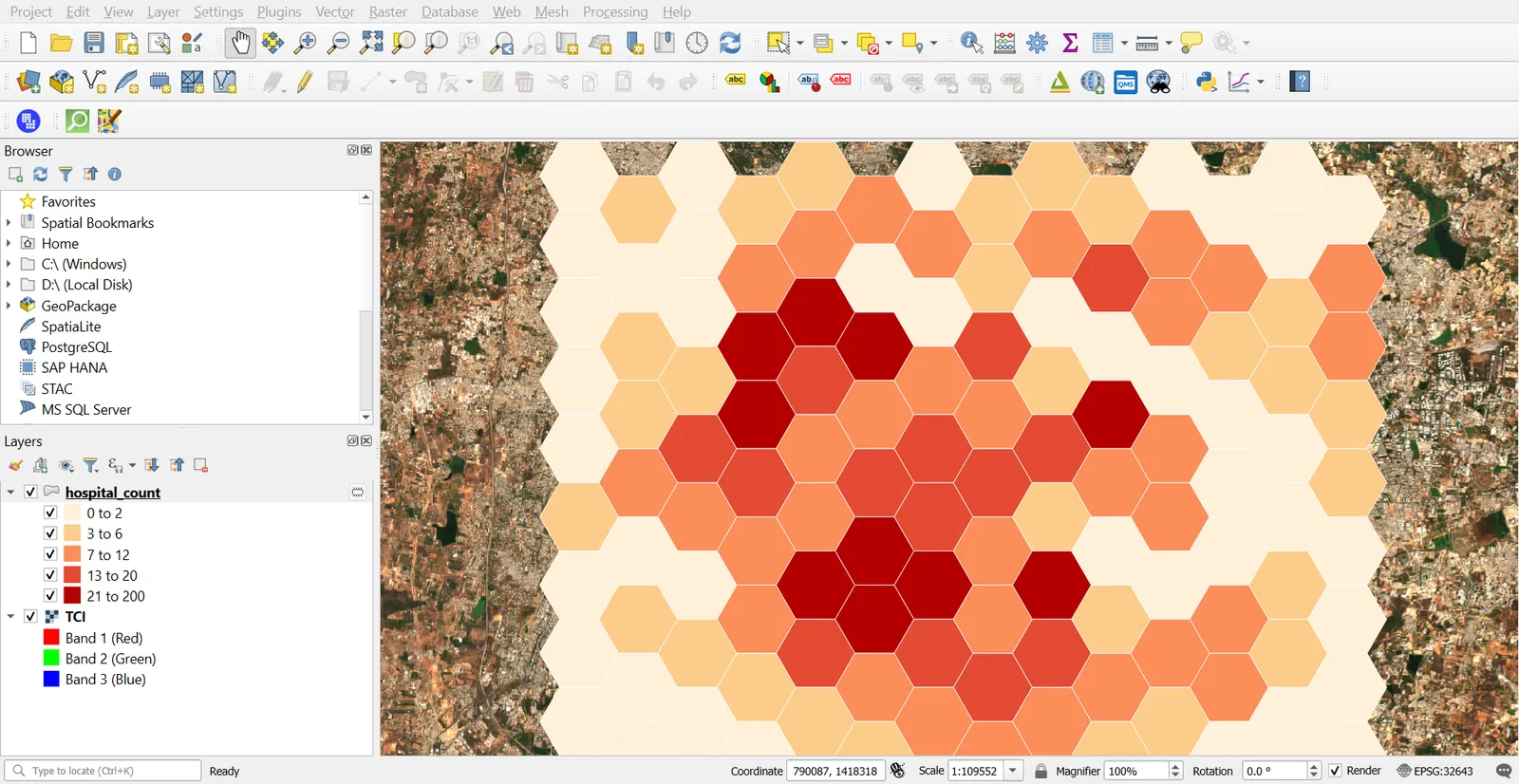This screenshot has height=784, width=1519.
Task: Select the Pan Map hand tool
Action: pos(240,43)
